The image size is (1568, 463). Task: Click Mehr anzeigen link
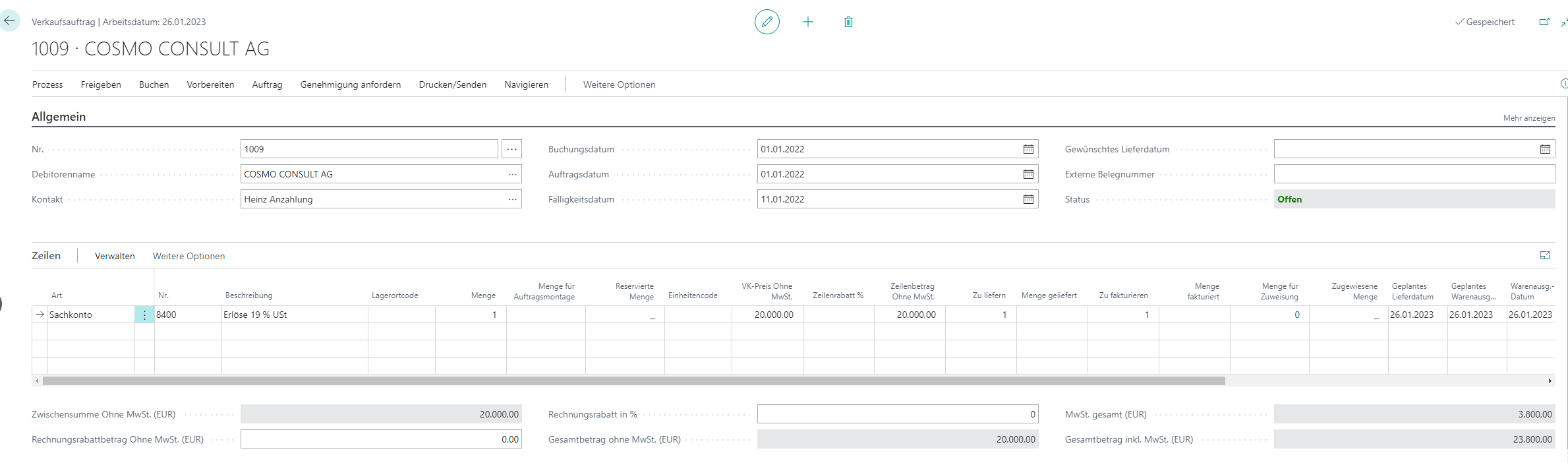point(1528,118)
